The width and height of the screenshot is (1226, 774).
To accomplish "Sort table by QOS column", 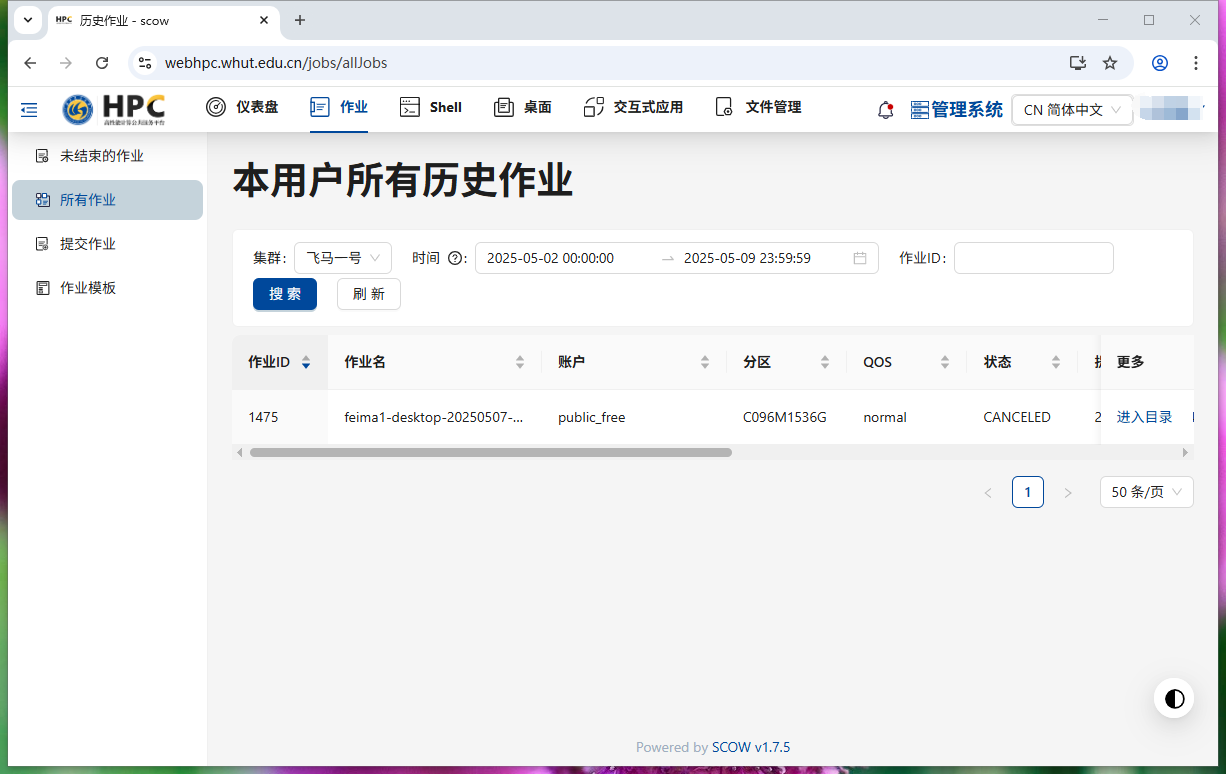I will coord(907,362).
